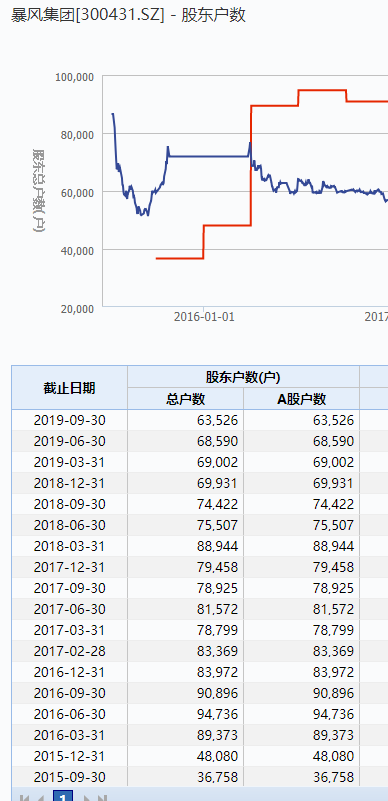This screenshot has height=801, width=388.
Task: Select the 2018-09-30 date cell
Action: [69, 504]
